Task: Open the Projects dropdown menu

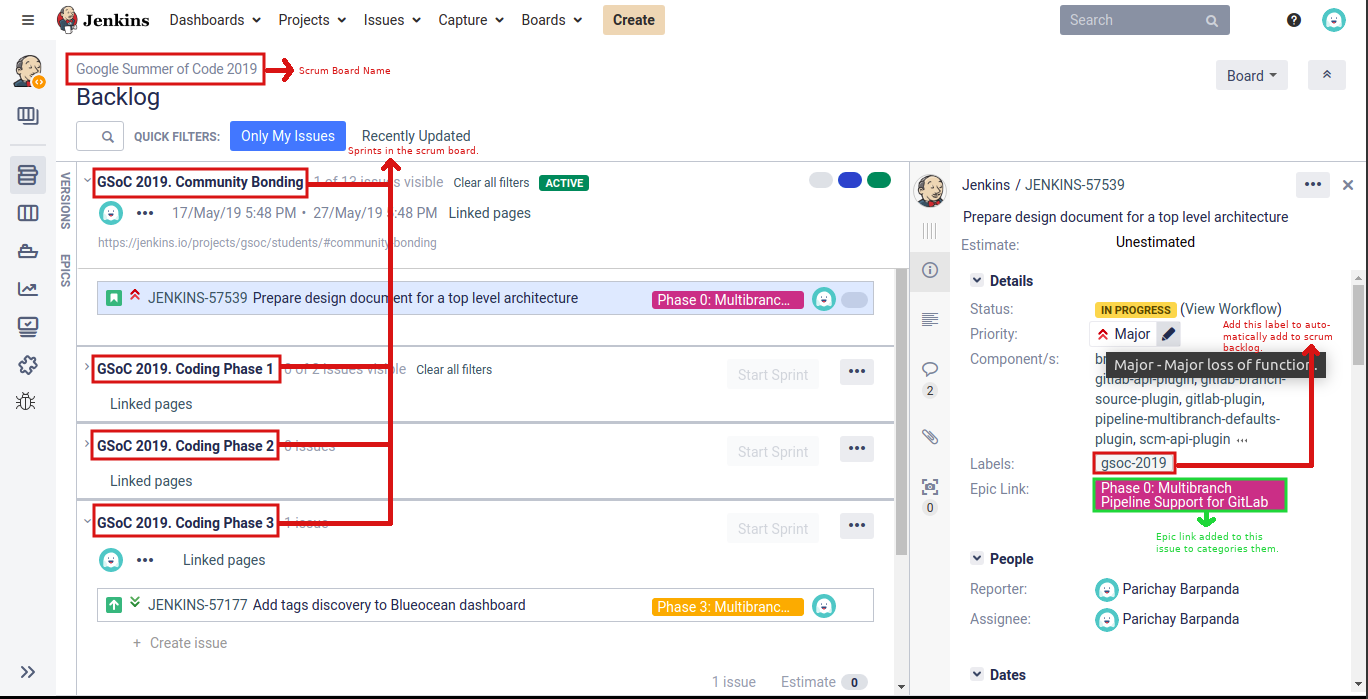Action: [x=312, y=20]
